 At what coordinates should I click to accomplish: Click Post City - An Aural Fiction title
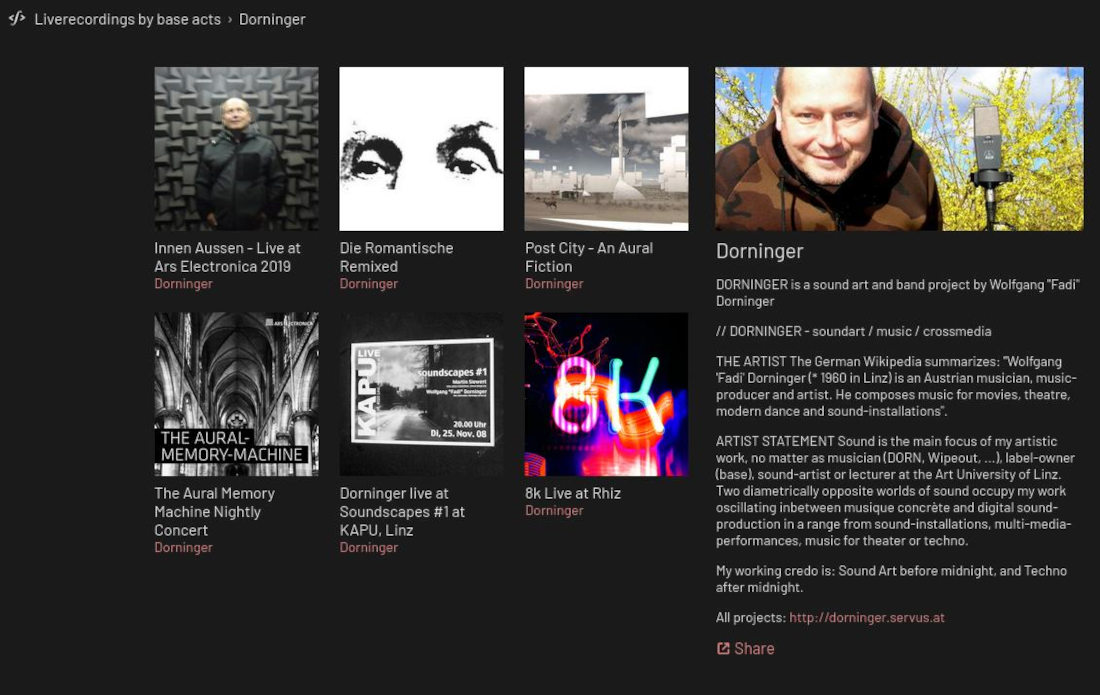point(589,257)
